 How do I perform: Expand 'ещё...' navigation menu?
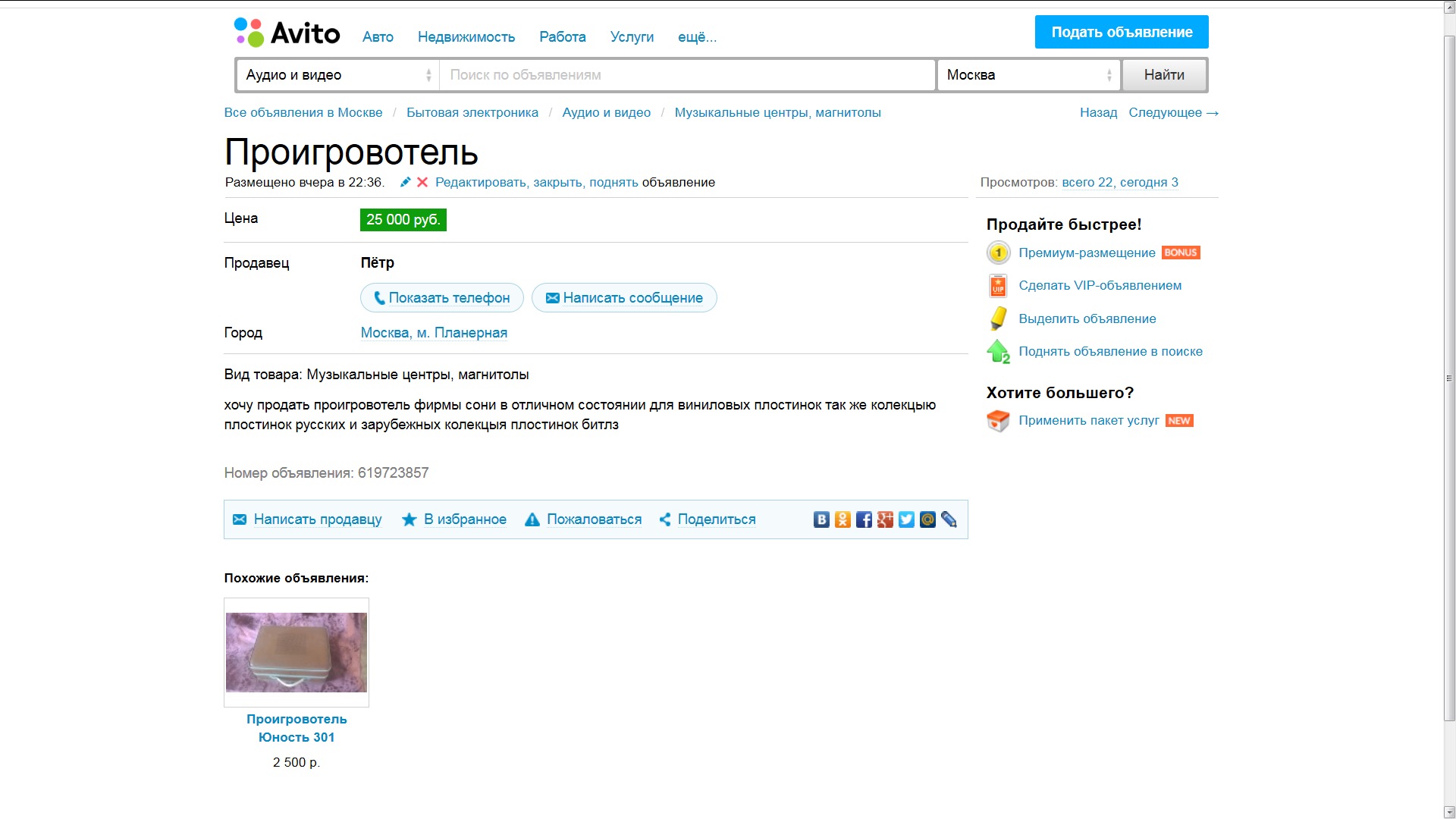pyautogui.click(x=697, y=37)
